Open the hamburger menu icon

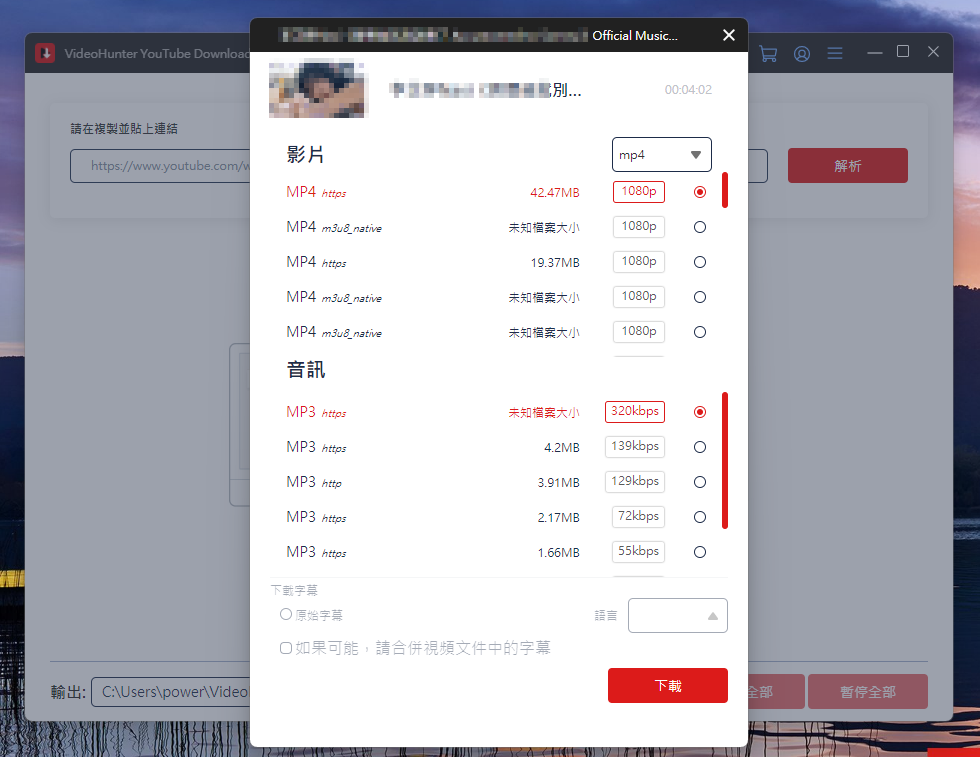(835, 54)
